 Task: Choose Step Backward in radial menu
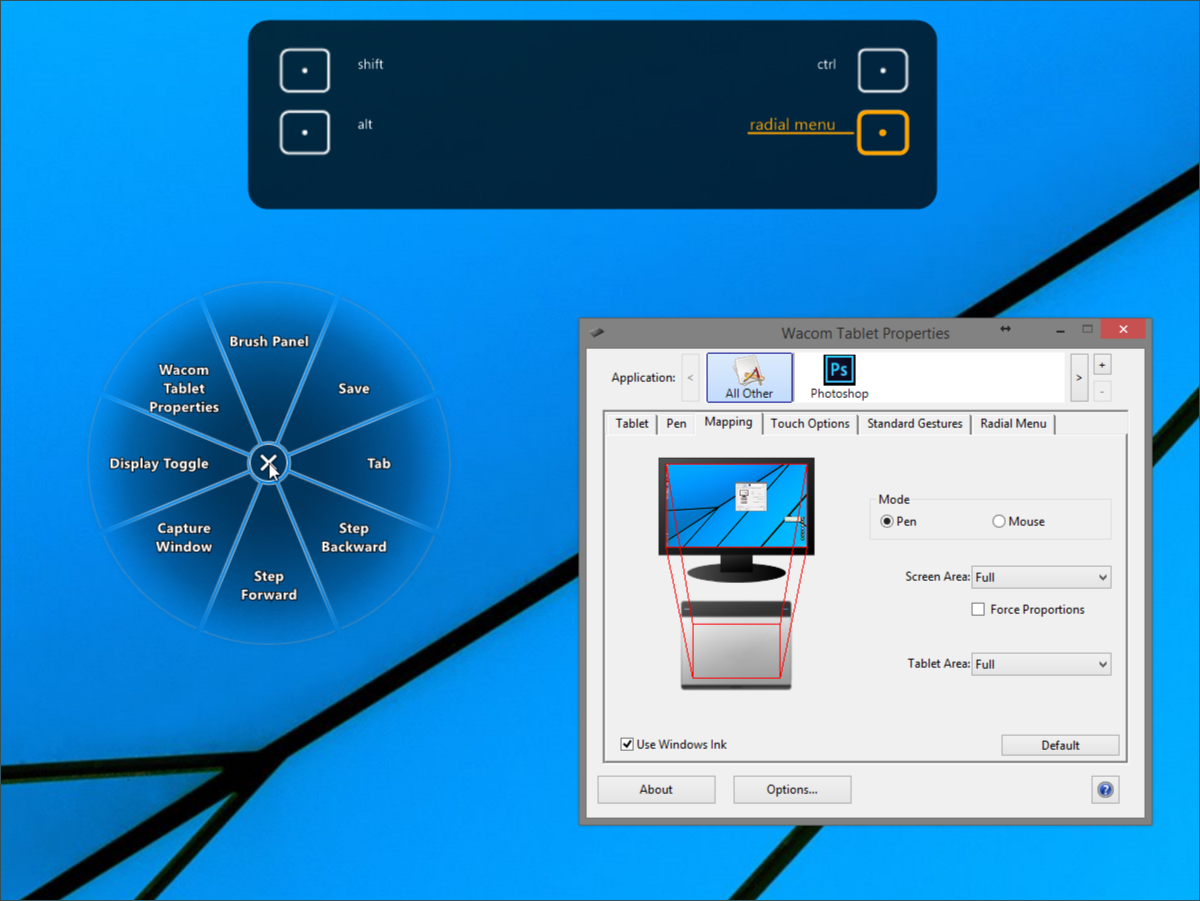coord(354,537)
